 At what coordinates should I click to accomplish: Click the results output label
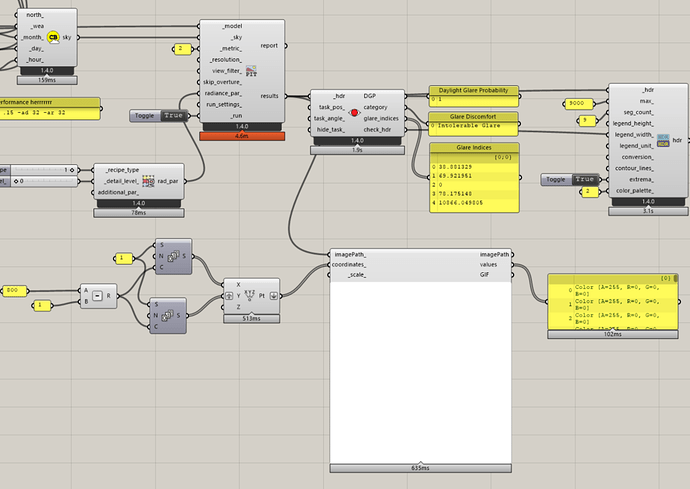(x=269, y=96)
